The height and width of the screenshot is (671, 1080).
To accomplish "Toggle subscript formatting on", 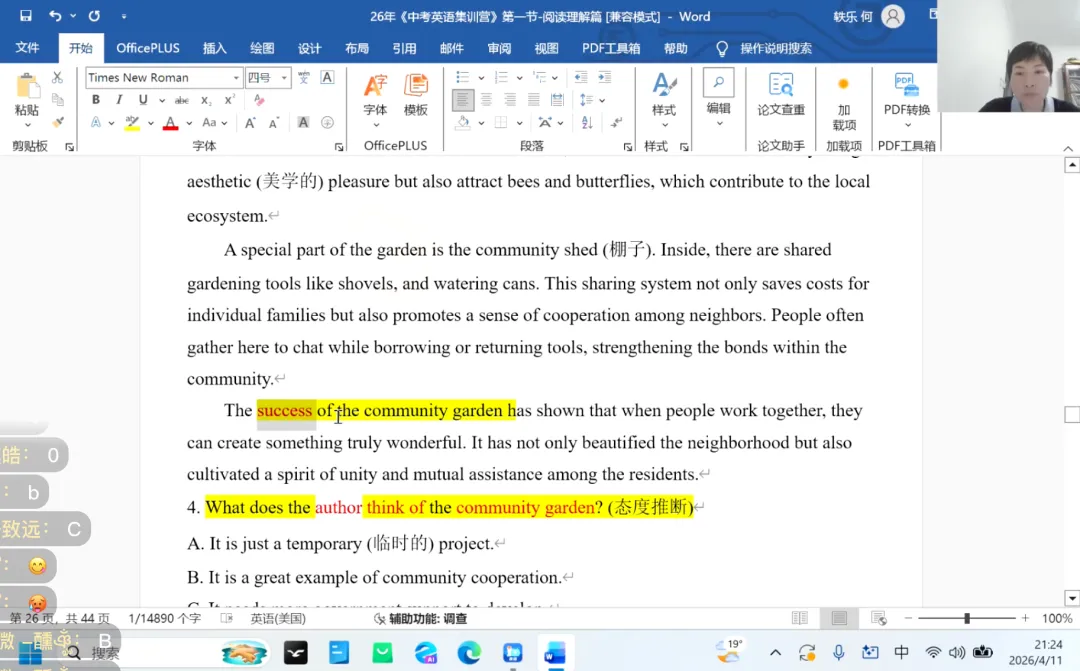I will coord(206,99).
